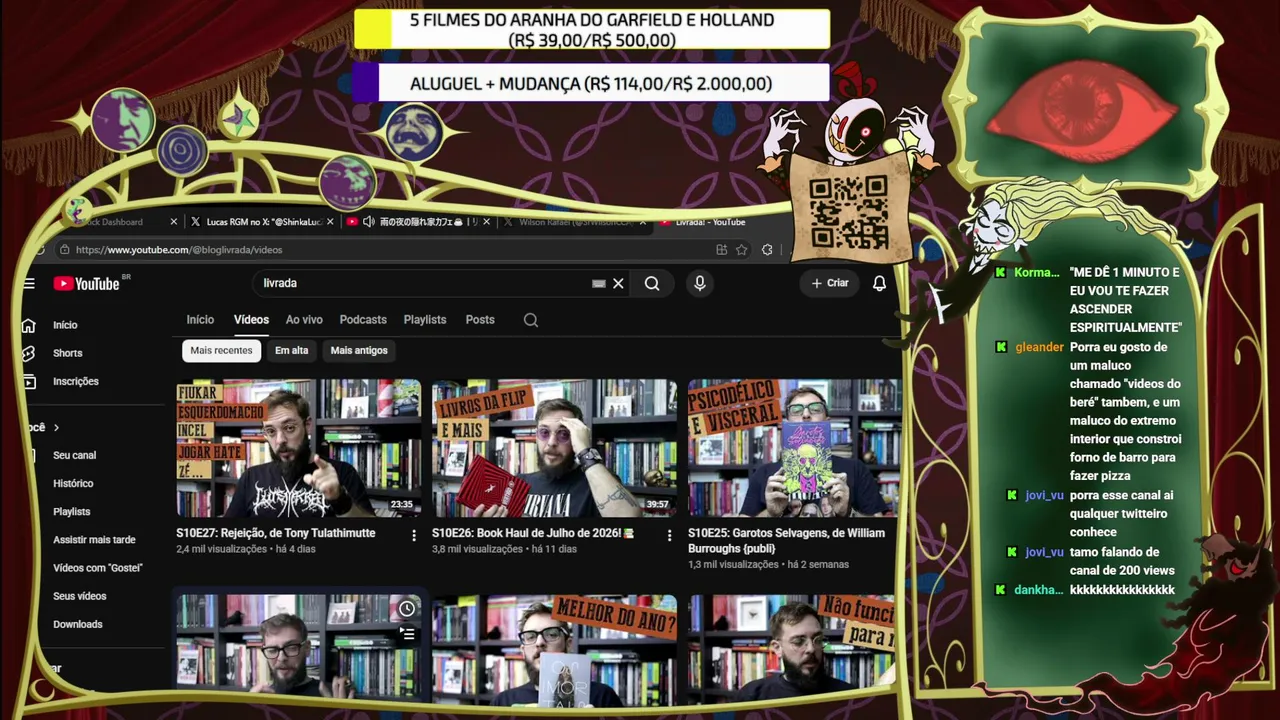Open Playlists in the left sidebar

pos(72,512)
